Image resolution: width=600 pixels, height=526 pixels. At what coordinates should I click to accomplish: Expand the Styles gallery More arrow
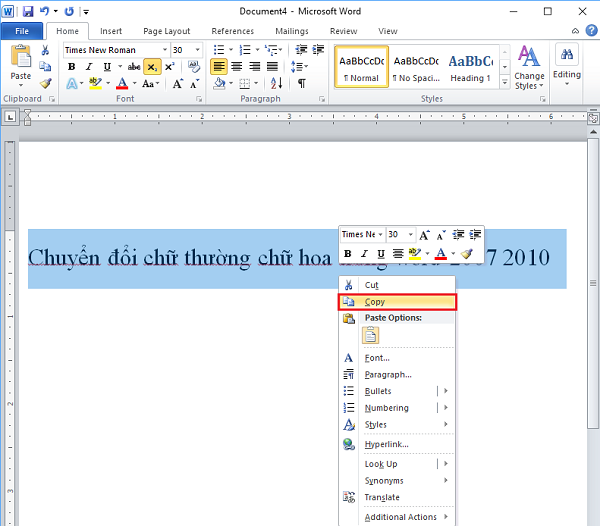pyautogui.click(x=505, y=82)
